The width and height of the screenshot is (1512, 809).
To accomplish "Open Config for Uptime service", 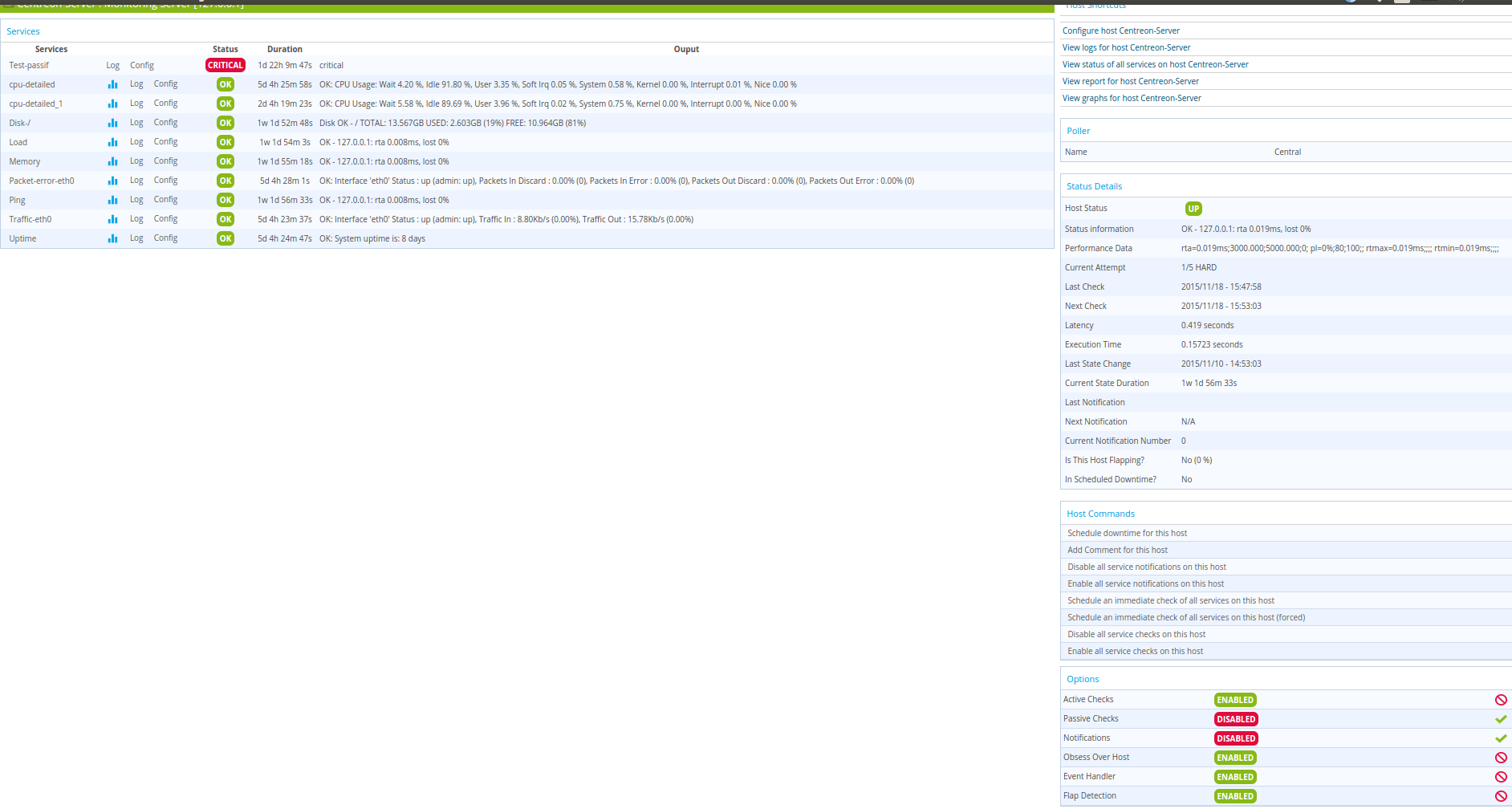I will click(x=166, y=238).
